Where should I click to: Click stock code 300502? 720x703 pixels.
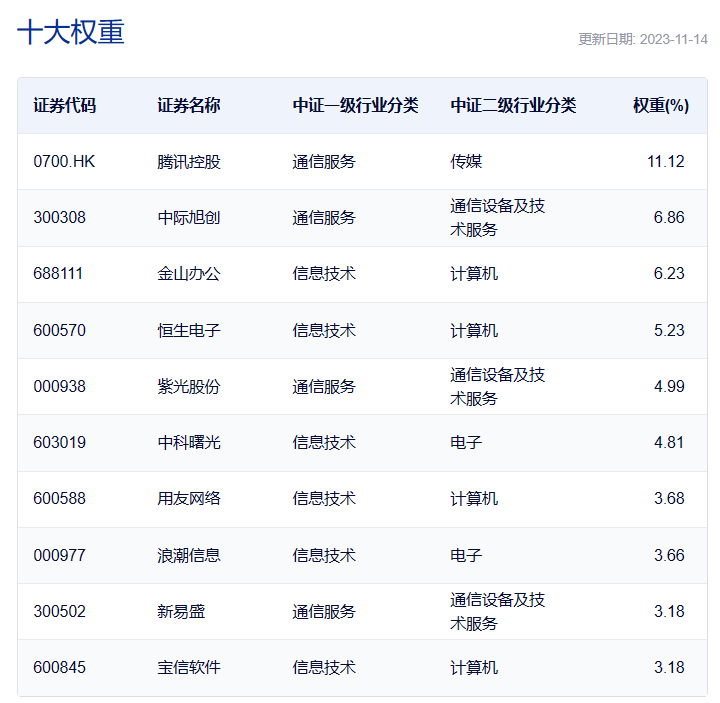(59, 611)
